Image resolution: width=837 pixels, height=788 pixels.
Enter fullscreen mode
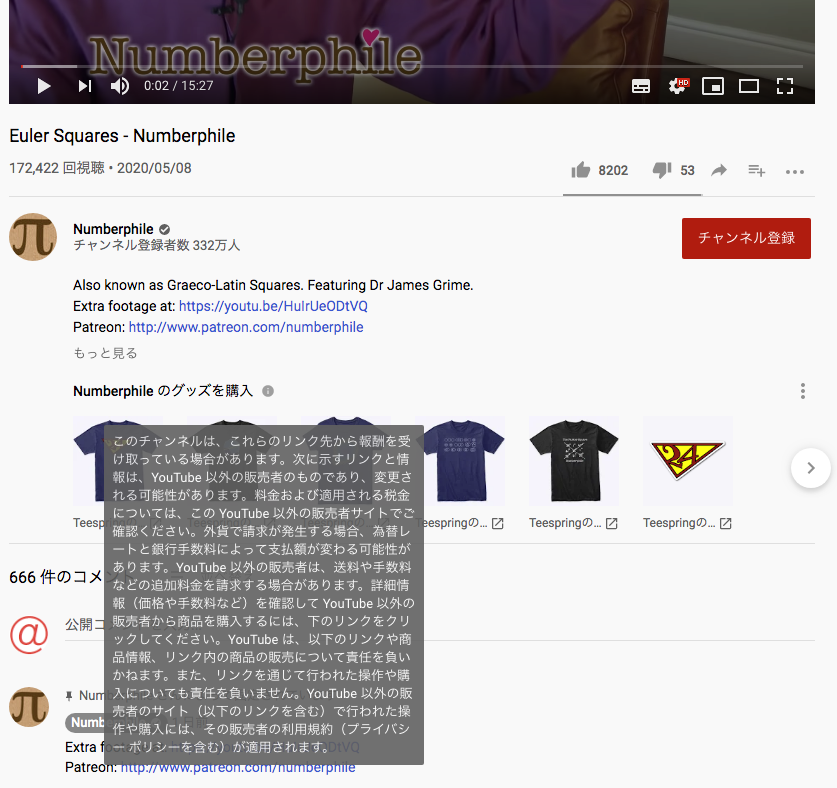[x=785, y=86]
